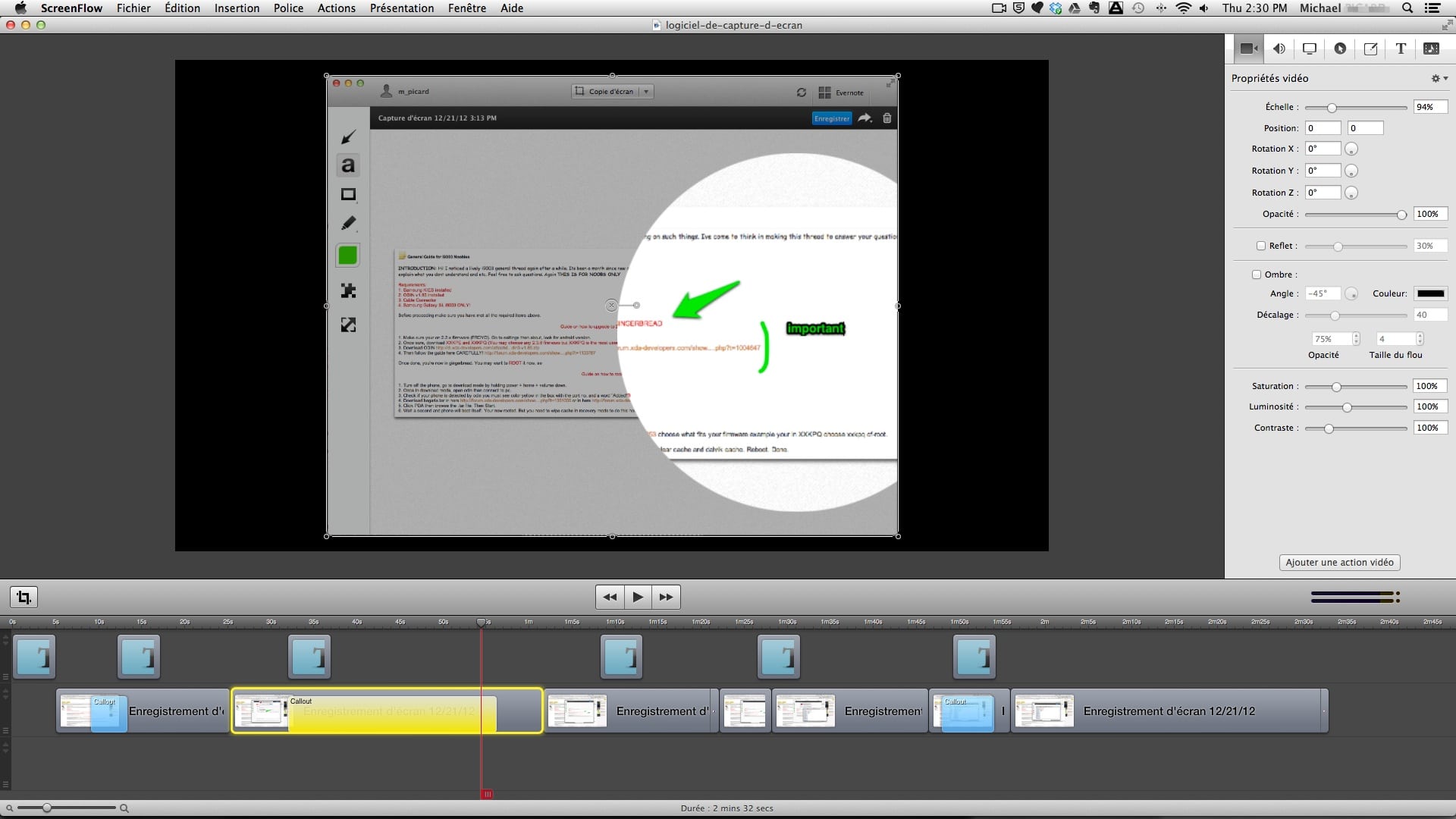Click the timeline zoom-in magnifier icon
The height and width of the screenshot is (819, 1456).
[124, 808]
